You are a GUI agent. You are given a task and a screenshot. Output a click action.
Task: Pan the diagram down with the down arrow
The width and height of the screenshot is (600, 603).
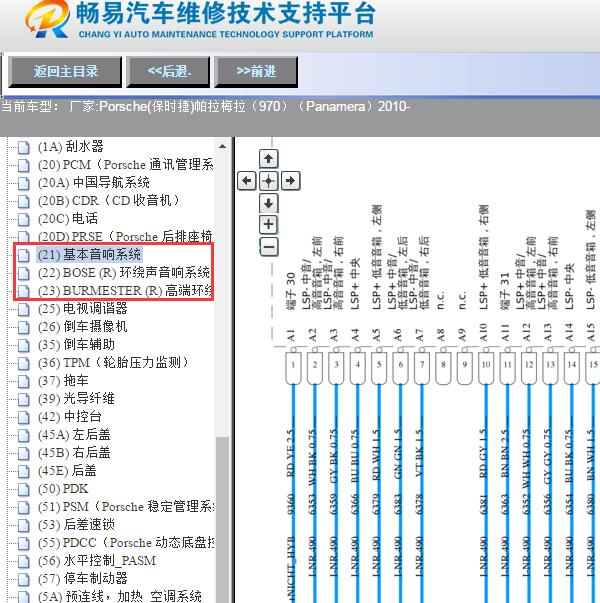[x=268, y=203]
